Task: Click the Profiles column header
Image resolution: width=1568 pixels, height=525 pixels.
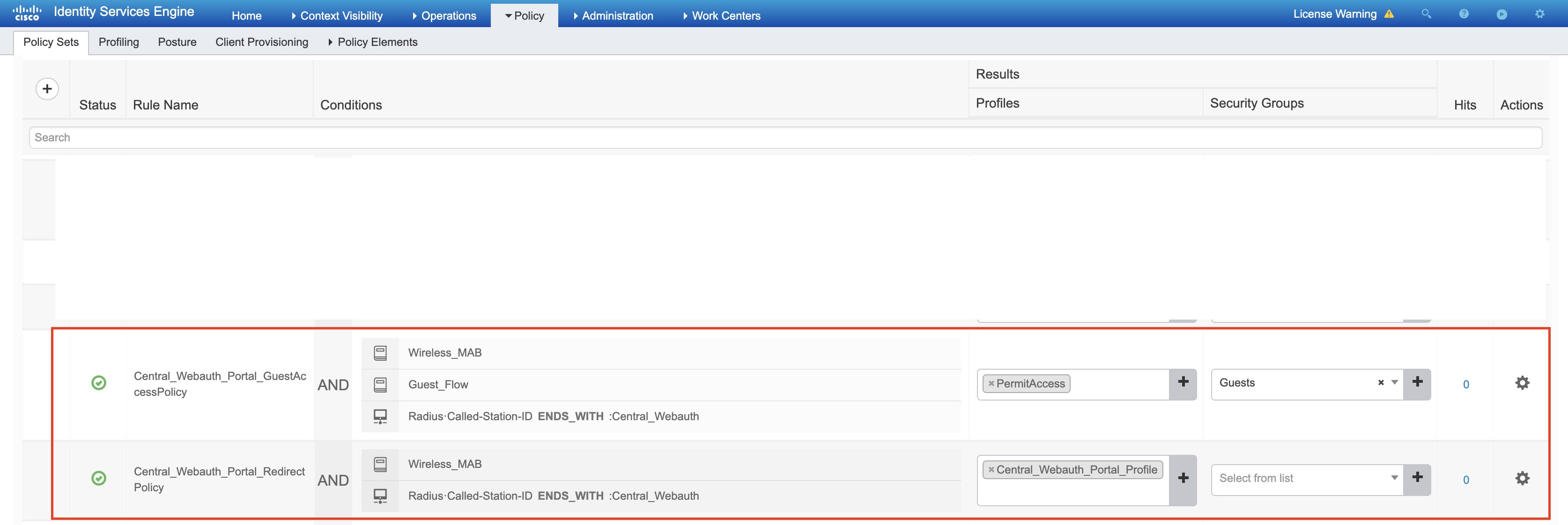Action: coord(998,103)
